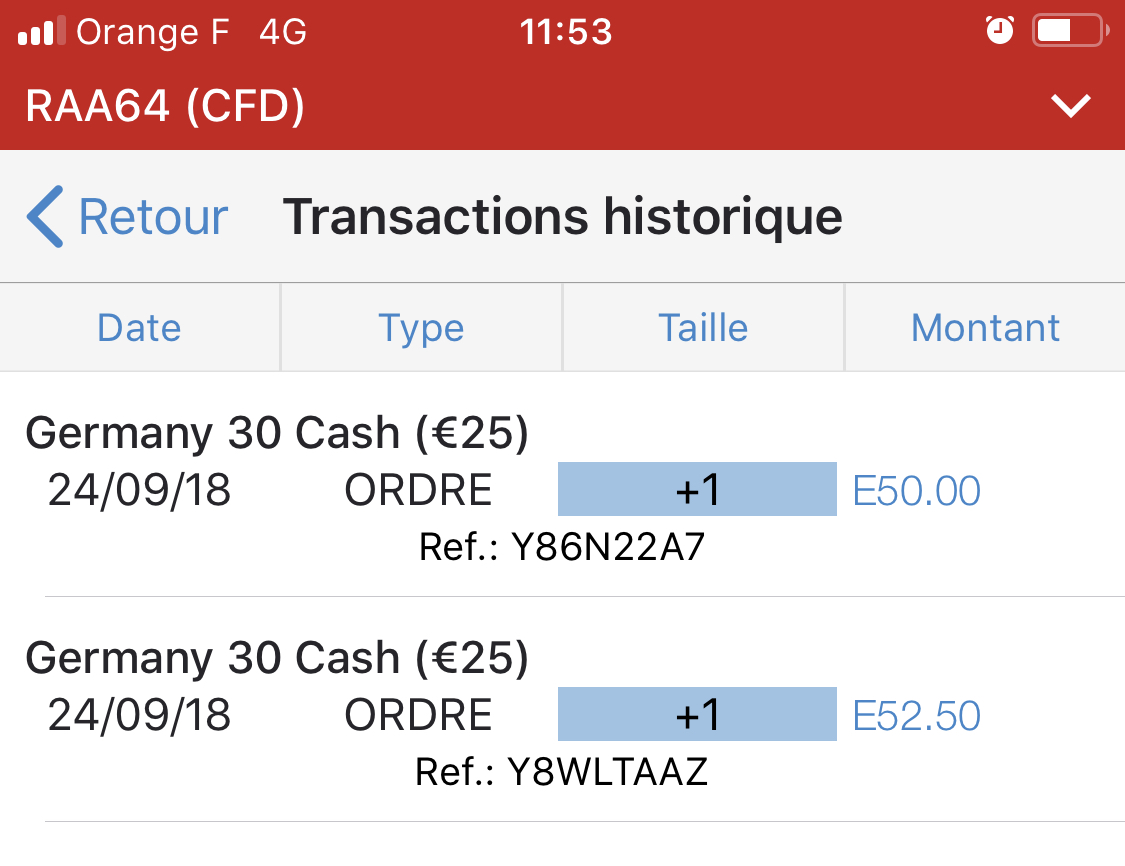
Task: Go back with the Retour link
Action: [x=153, y=217]
